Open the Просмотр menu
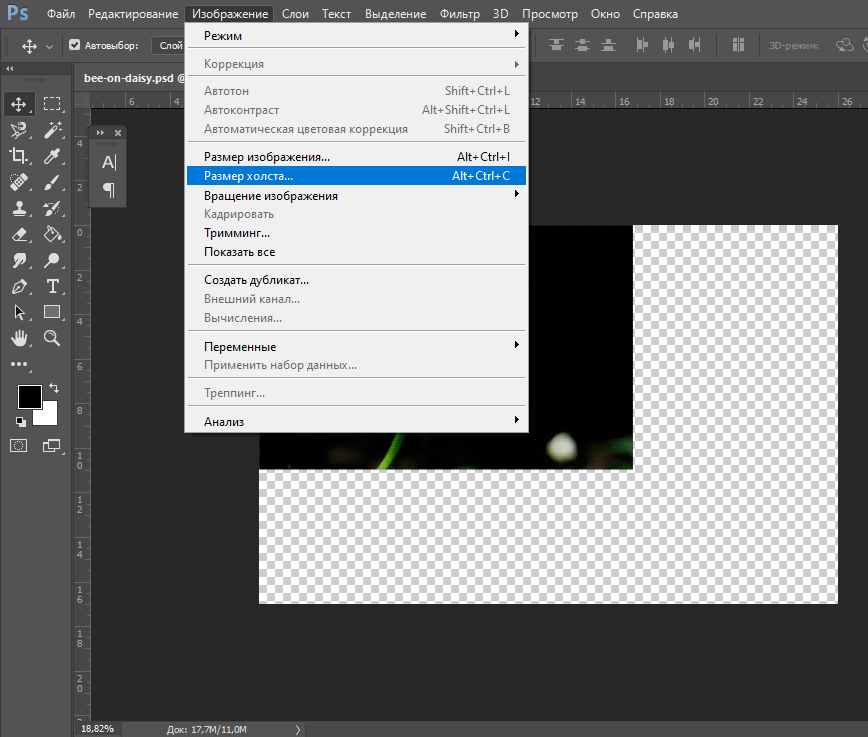Screen dimensions: 868x737 coord(550,14)
